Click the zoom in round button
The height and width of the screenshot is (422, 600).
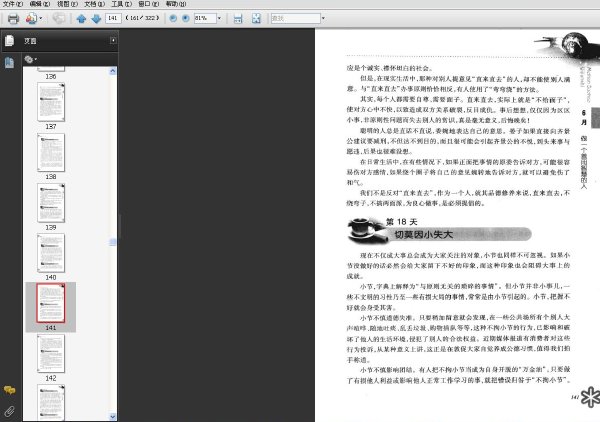tap(186, 18)
